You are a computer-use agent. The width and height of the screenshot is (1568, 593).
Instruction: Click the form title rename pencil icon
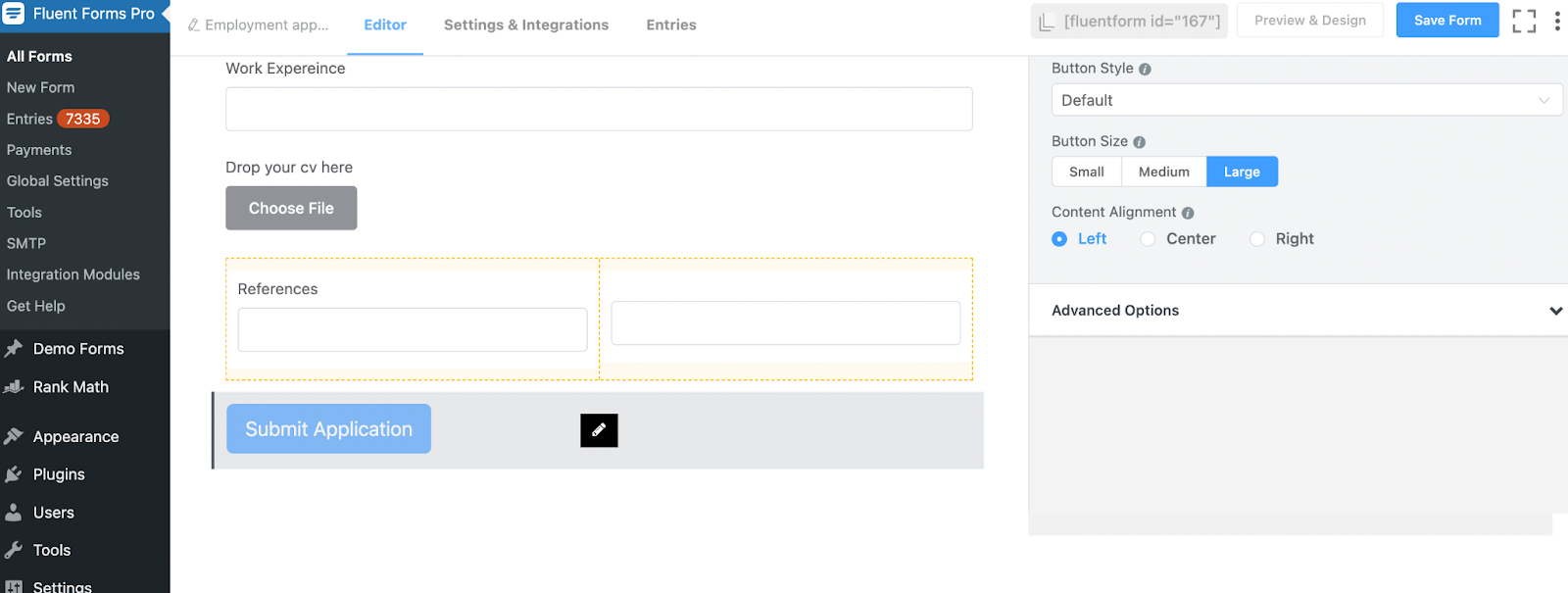(x=194, y=25)
